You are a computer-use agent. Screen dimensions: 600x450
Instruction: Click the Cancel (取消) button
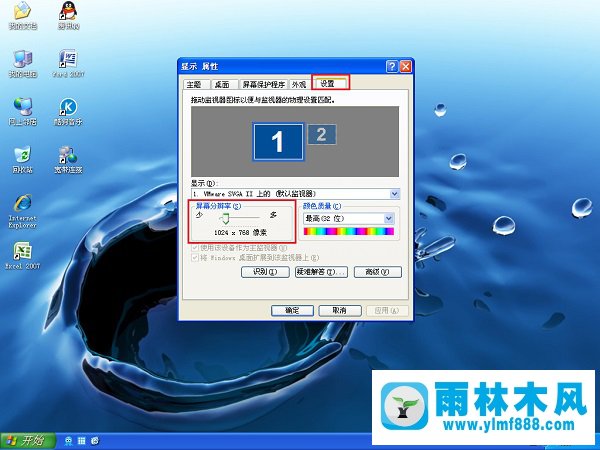point(340,310)
